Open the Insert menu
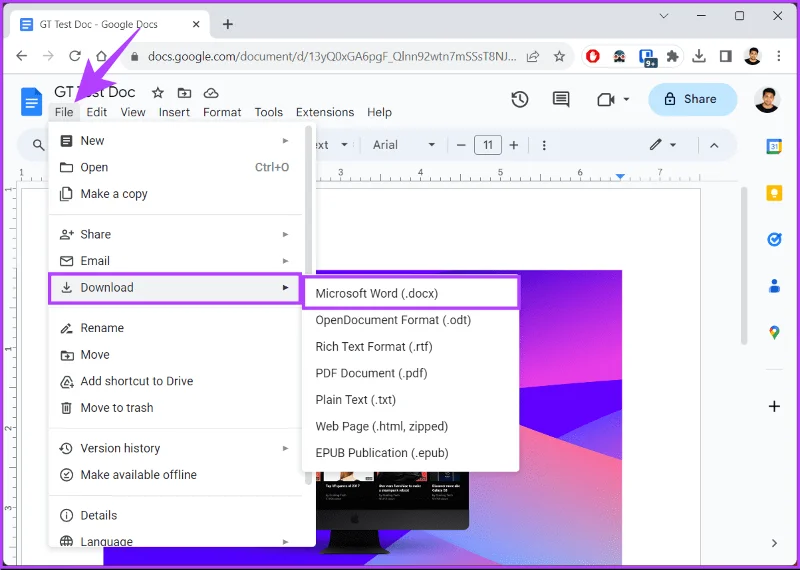 tap(174, 112)
